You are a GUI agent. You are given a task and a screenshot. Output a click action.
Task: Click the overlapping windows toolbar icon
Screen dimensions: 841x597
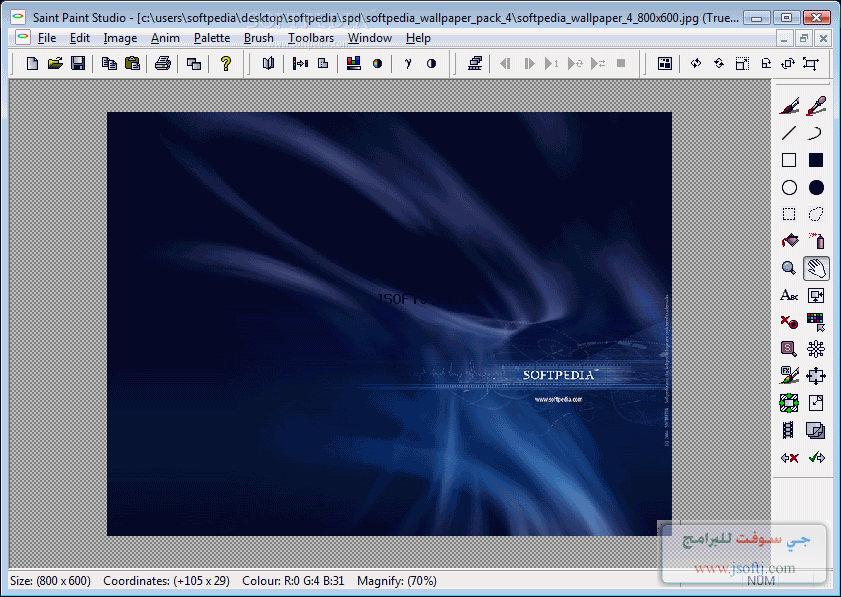tap(194, 63)
